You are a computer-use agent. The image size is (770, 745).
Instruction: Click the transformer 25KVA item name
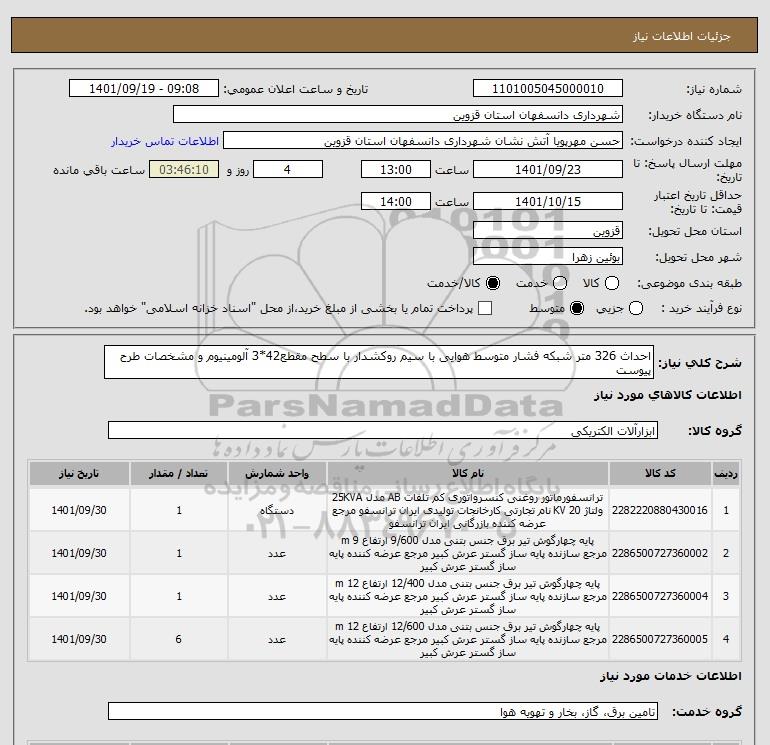468,510
